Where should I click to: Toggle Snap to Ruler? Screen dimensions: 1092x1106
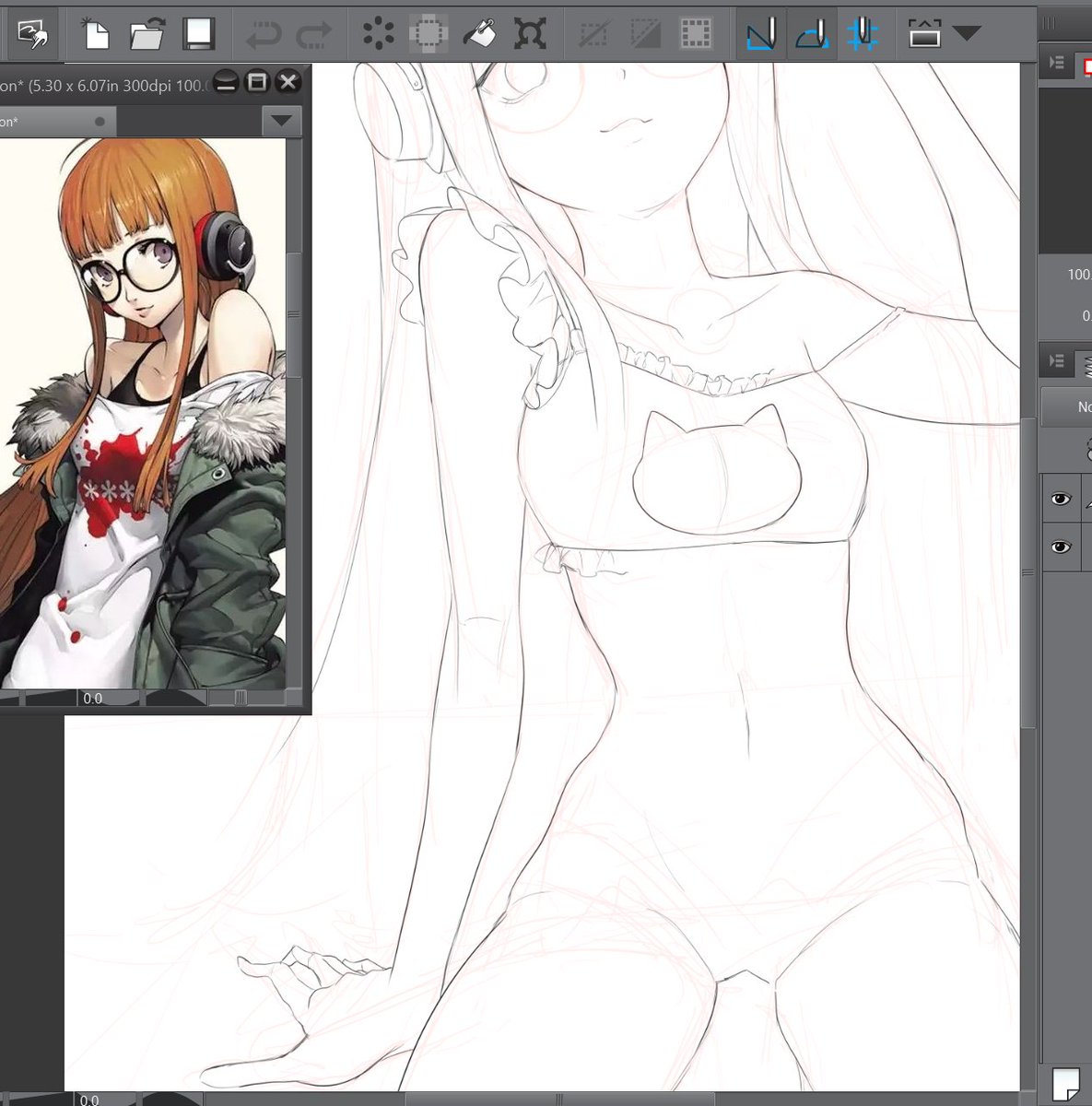coord(761,34)
